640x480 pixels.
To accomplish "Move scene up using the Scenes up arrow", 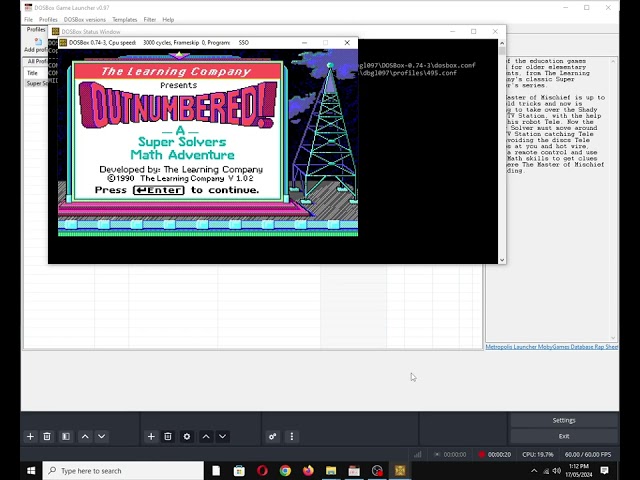I will click(x=85, y=436).
